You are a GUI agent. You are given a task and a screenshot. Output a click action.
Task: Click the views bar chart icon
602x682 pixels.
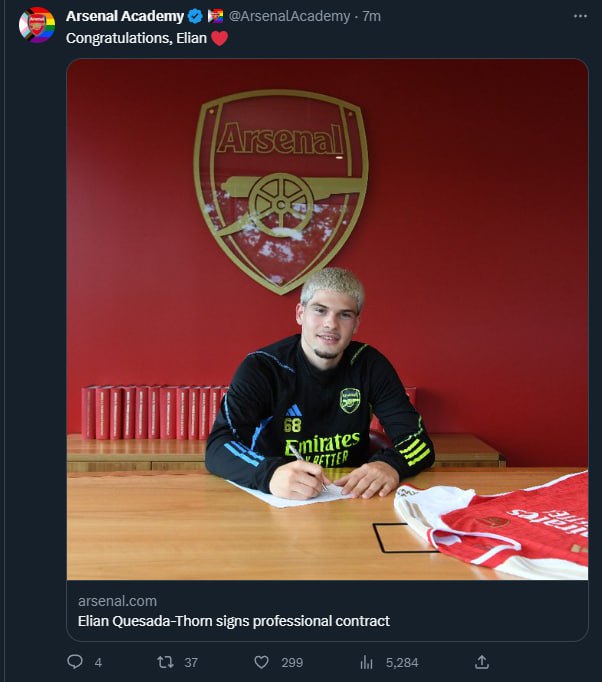(x=366, y=662)
